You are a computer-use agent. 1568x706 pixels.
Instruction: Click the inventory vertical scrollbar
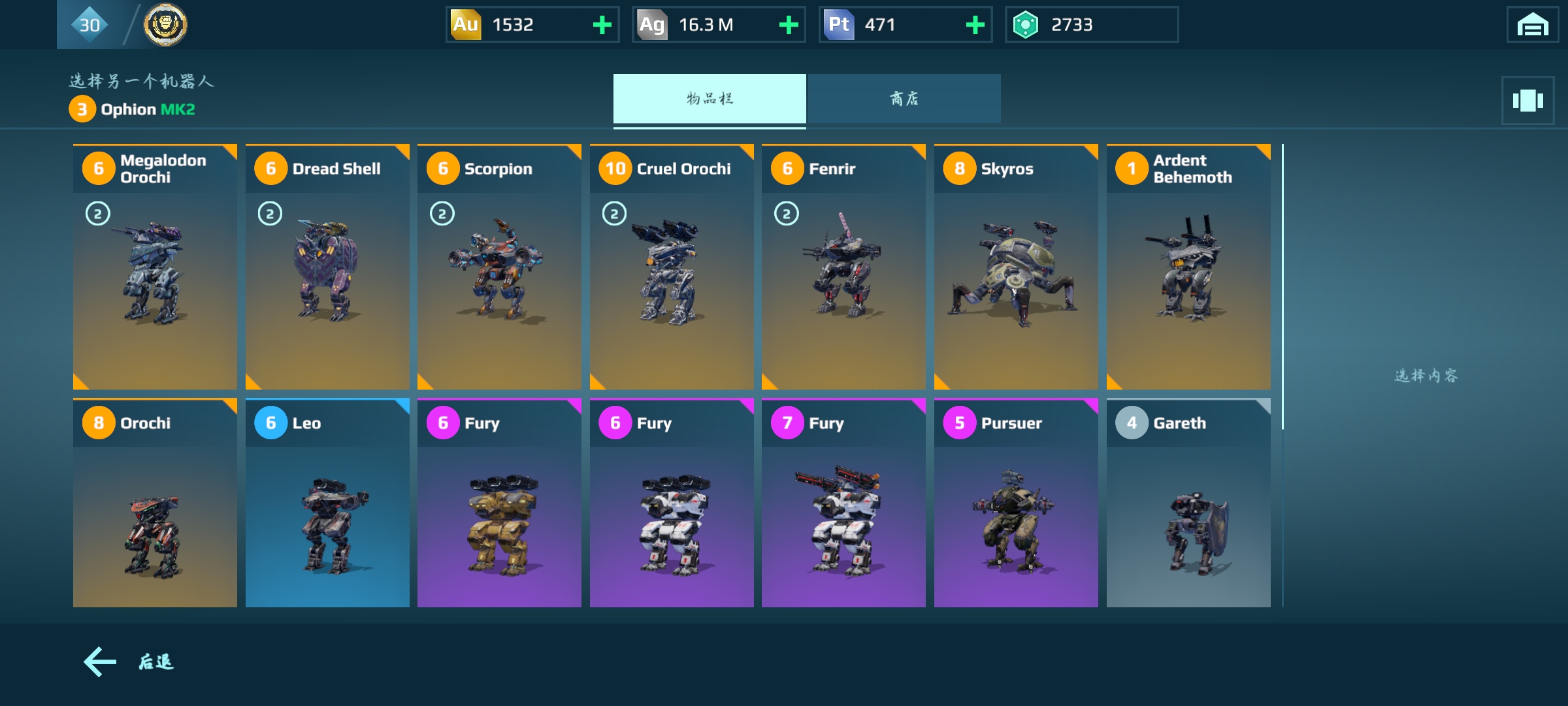[x=1283, y=288]
